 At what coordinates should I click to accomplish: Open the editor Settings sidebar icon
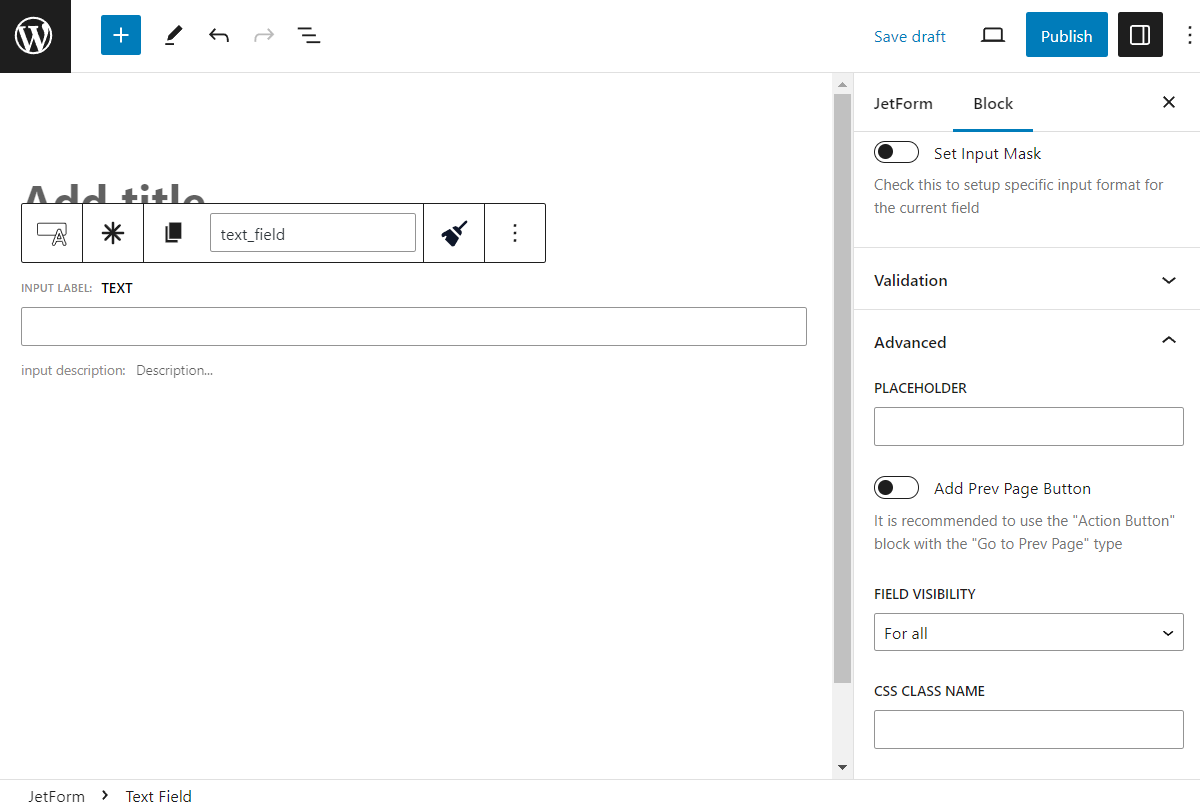point(1140,35)
